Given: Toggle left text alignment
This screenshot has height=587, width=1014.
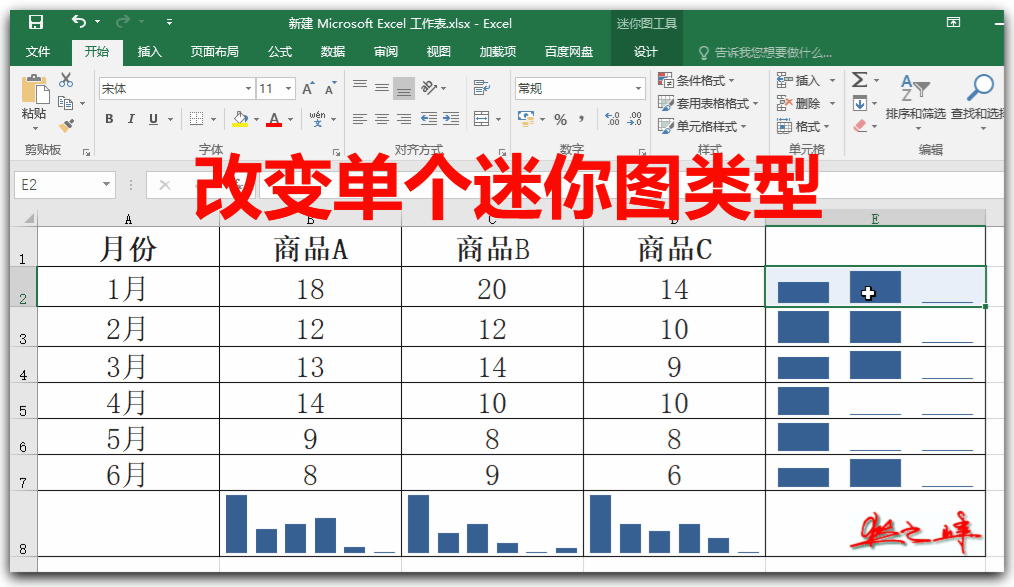Looking at the screenshot, I should point(360,119).
